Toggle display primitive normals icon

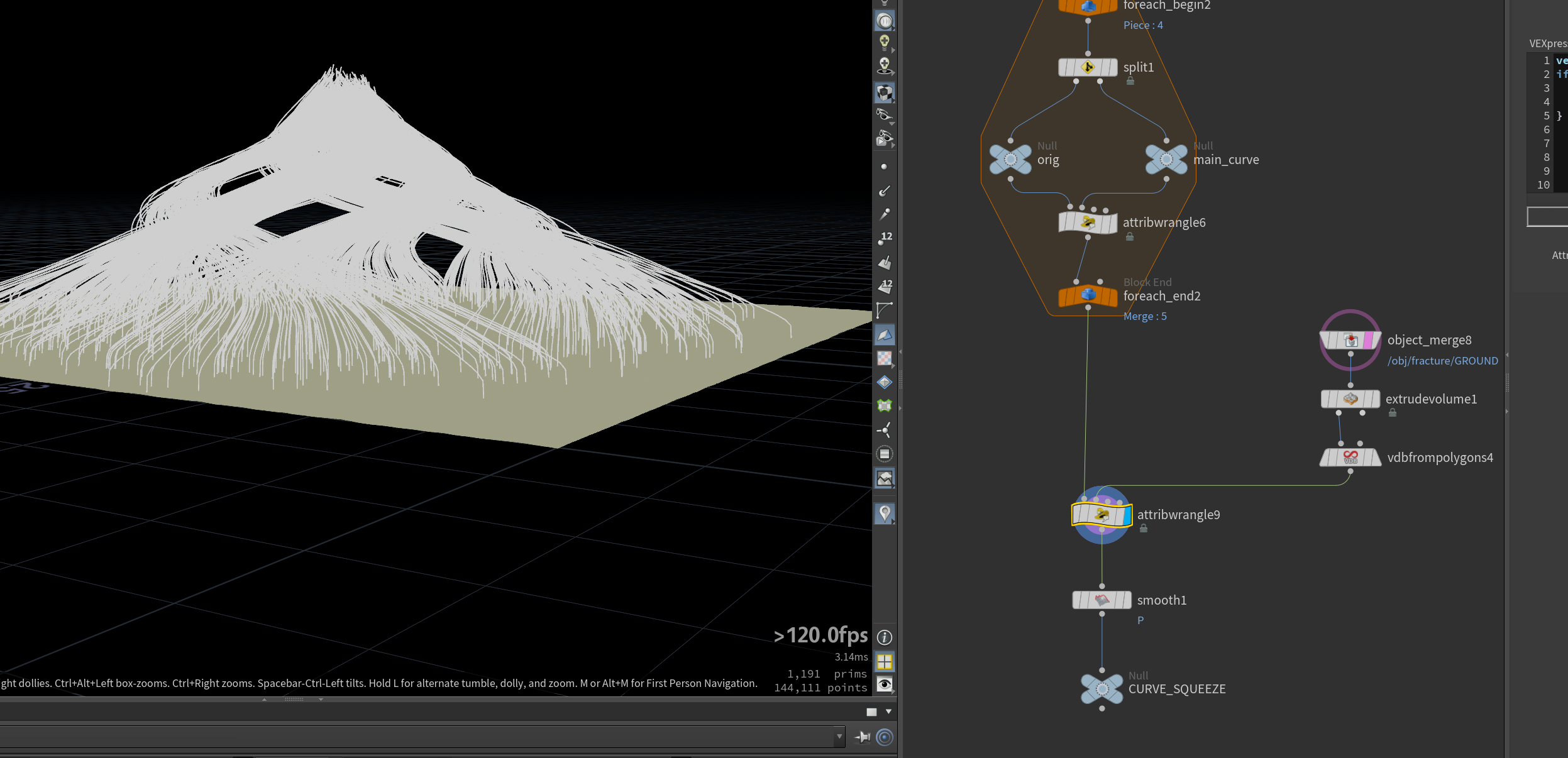pyautogui.click(x=885, y=262)
